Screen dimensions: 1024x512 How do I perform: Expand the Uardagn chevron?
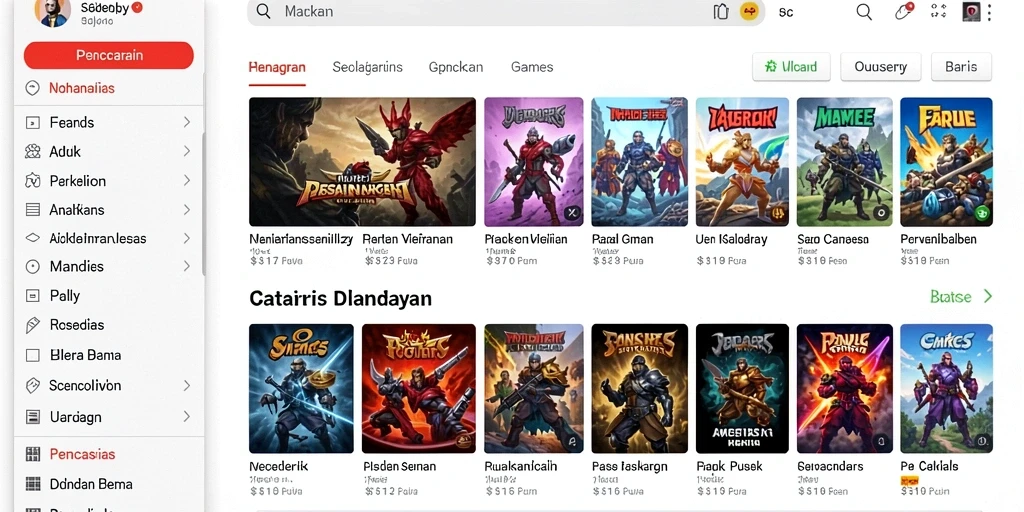(186, 417)
